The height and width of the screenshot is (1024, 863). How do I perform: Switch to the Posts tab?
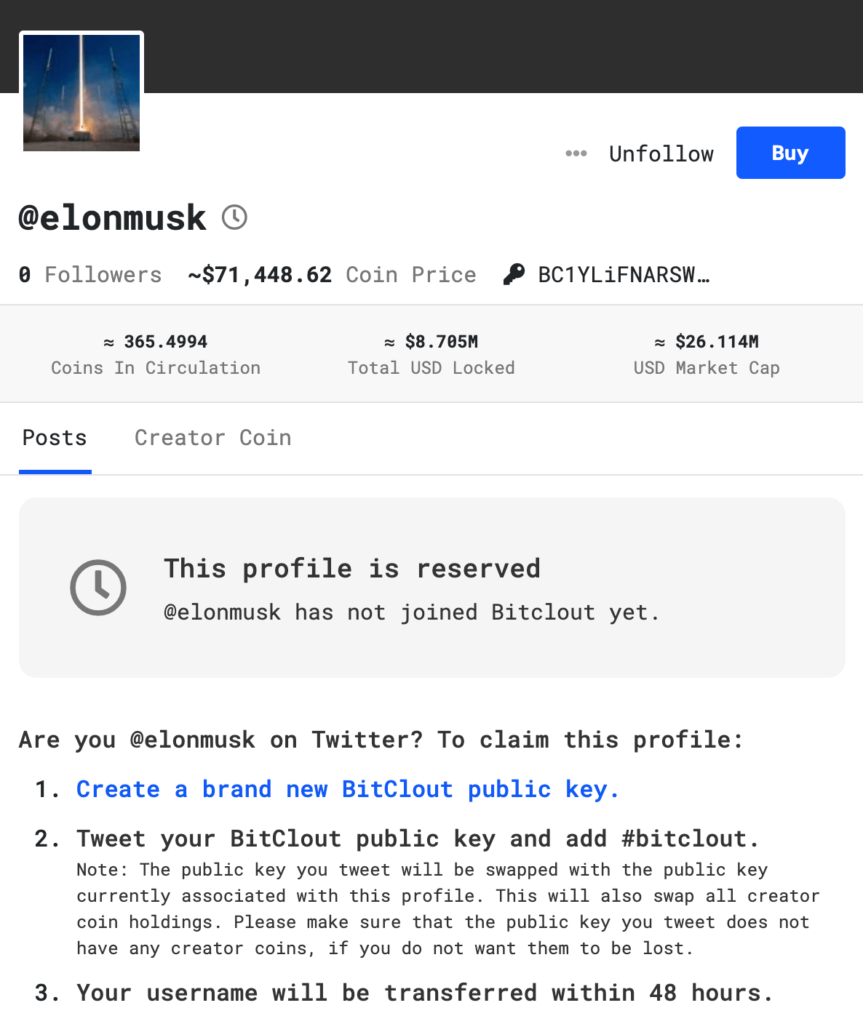point(55,438)
